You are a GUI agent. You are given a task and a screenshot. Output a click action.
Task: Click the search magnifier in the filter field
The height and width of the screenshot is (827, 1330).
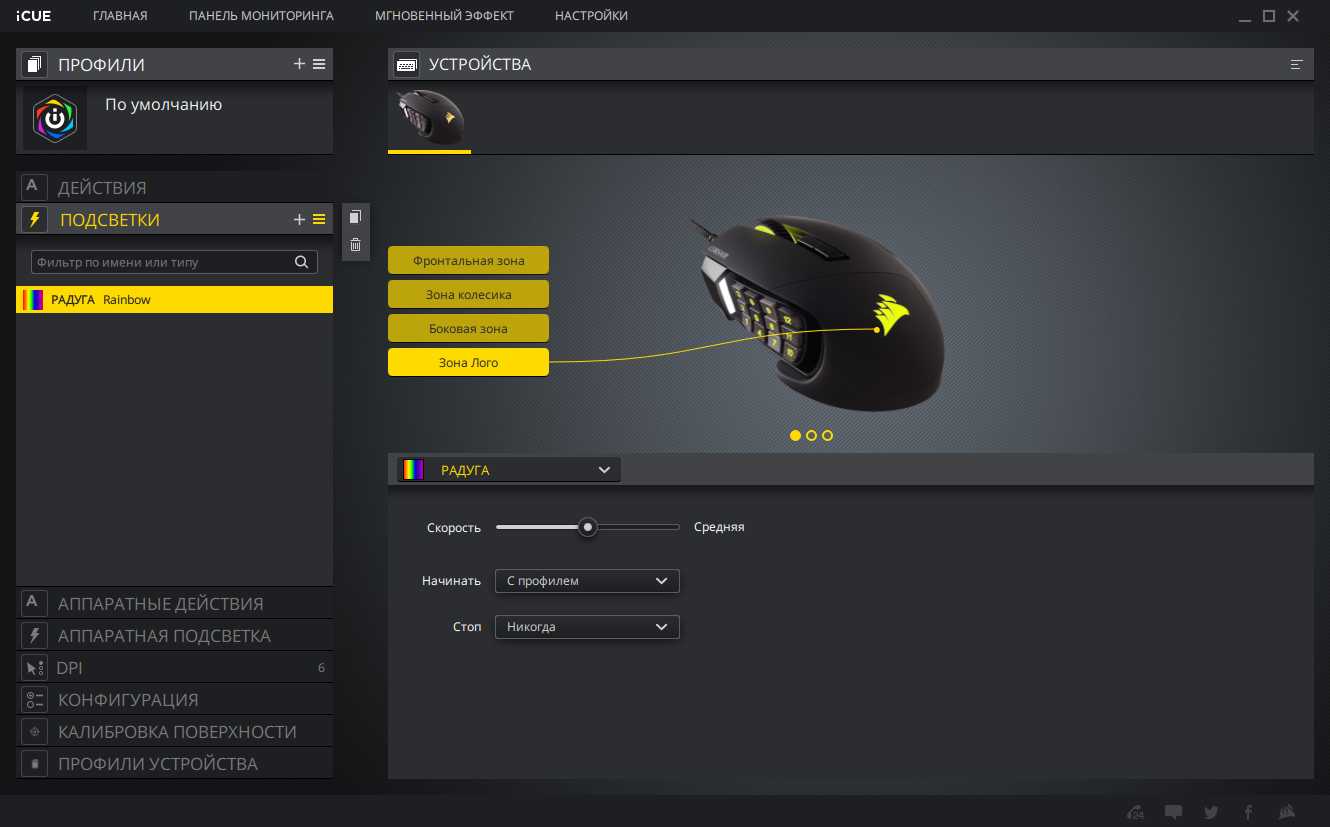pyautogui.click(x=301, y=262)
